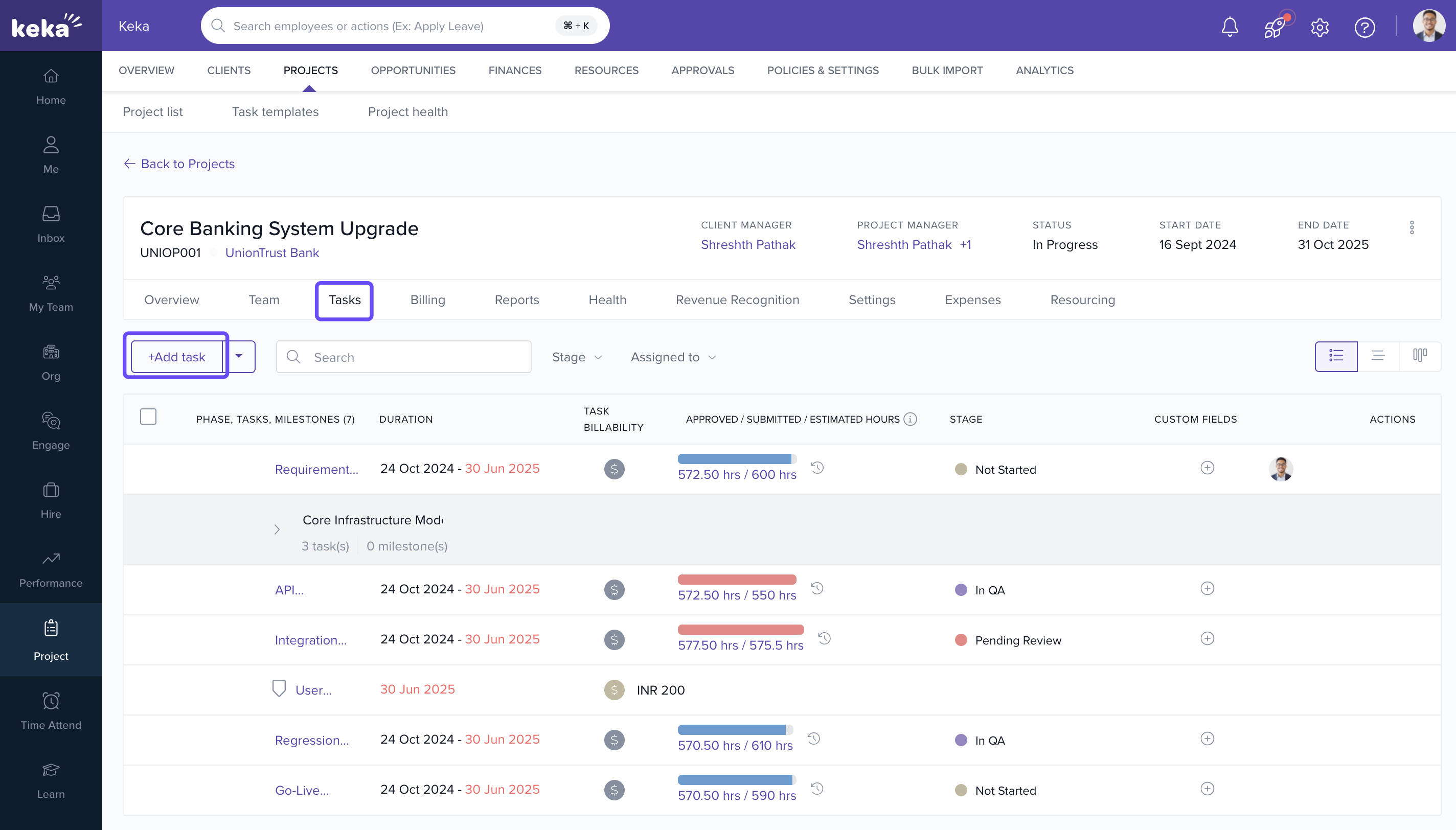Open the Task templates tab
The height and width of the screenshot is (830, 1456).
tap(276, 112)
